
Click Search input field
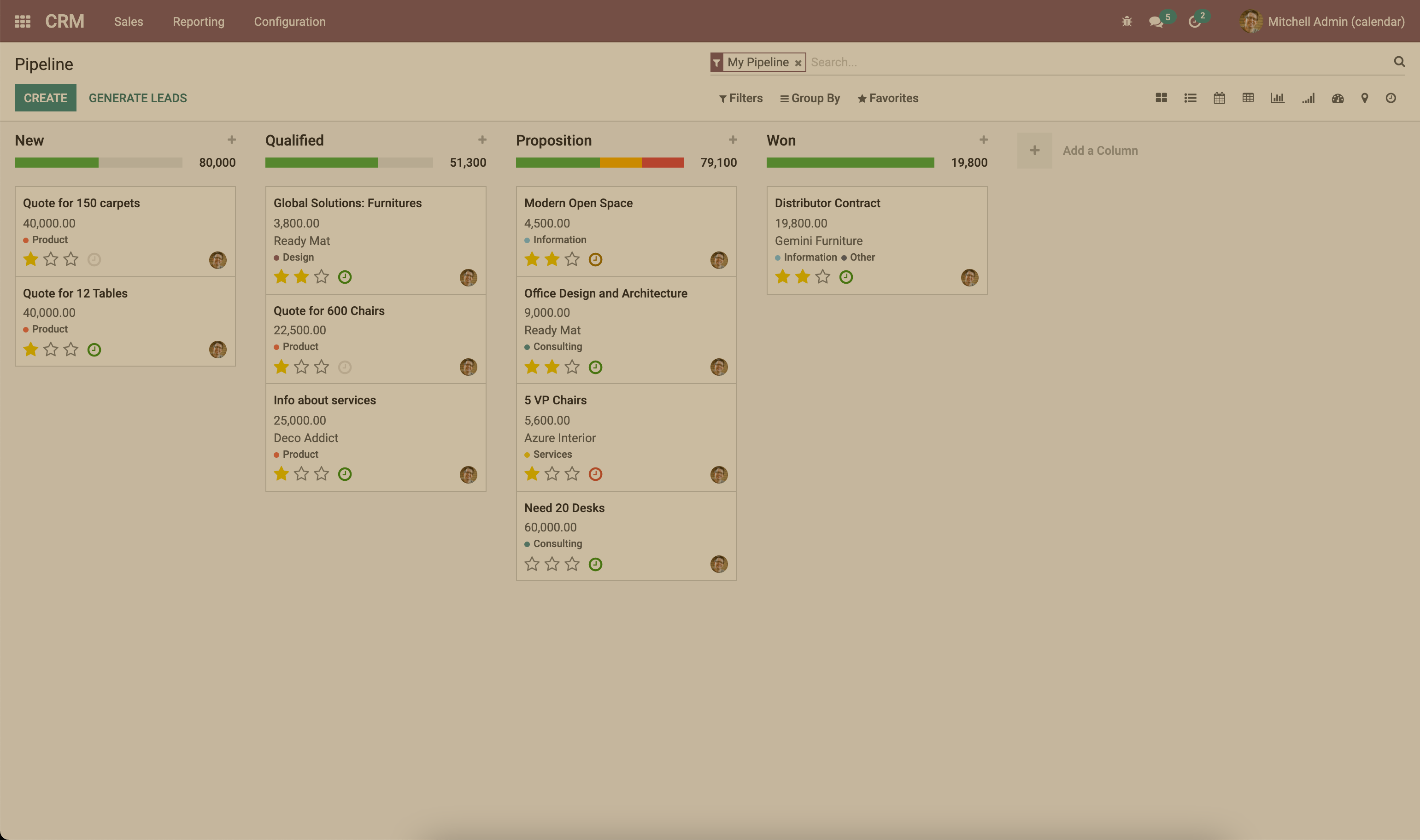click(x=1100, y=62)
